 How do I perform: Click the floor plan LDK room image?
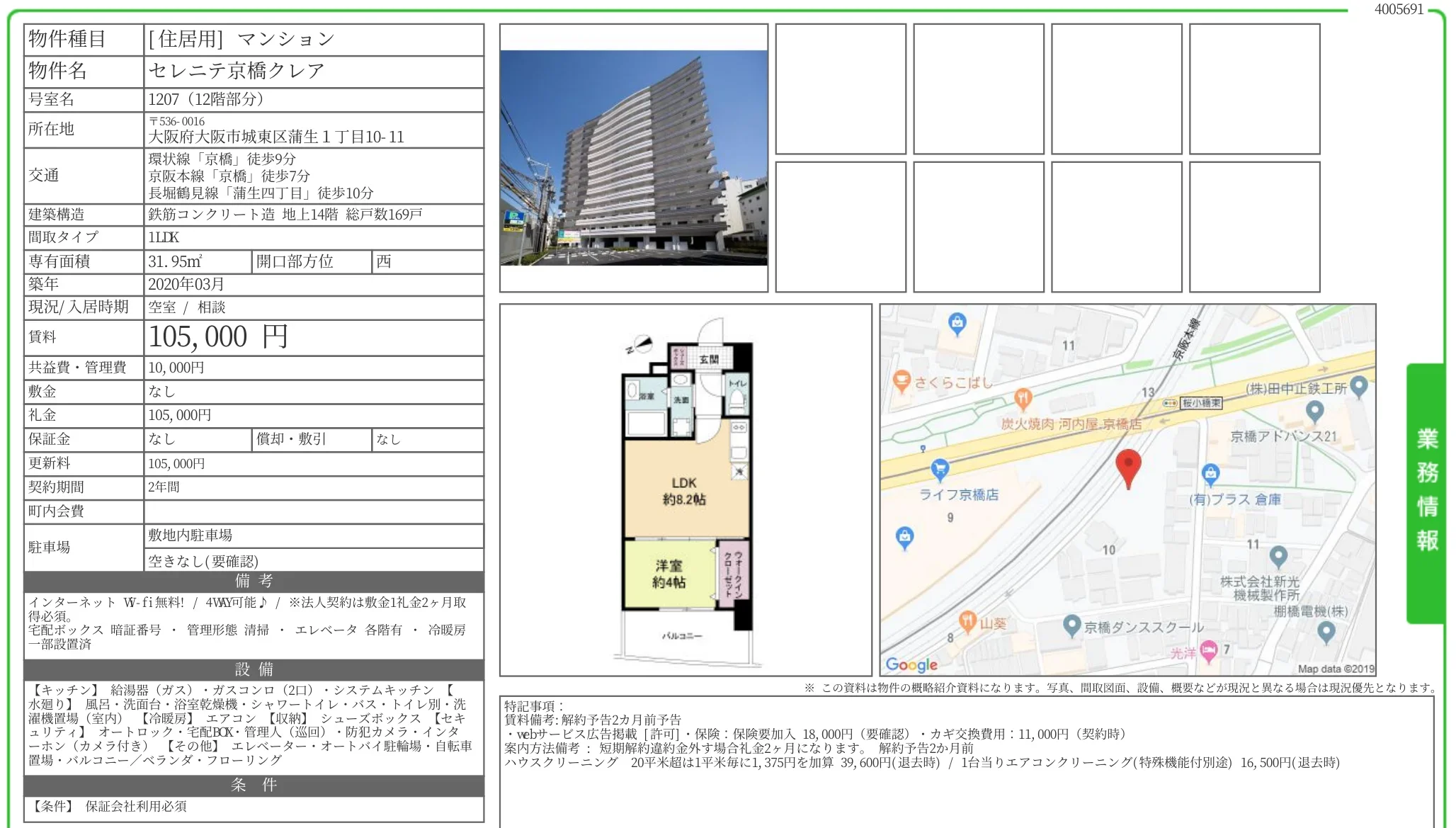pos(684,490)
